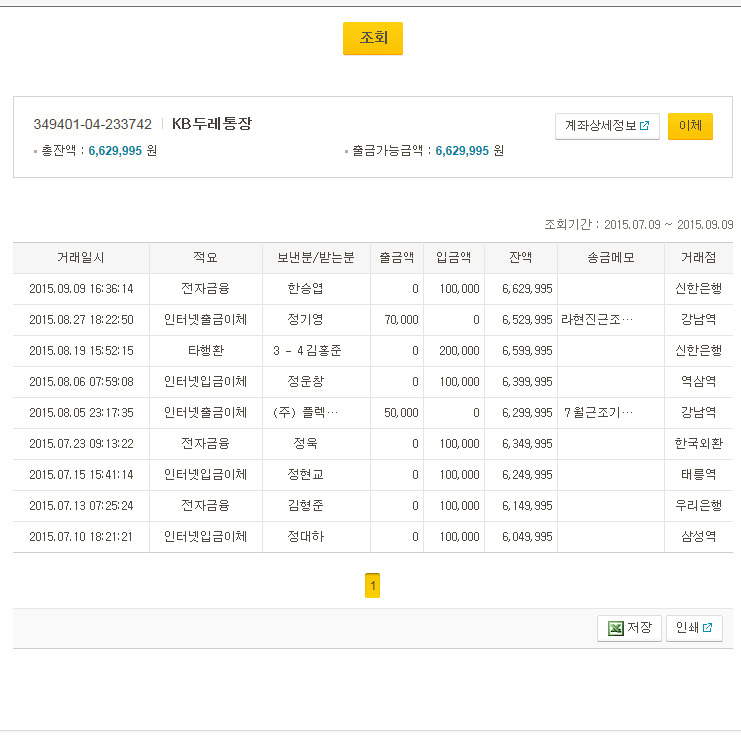Click the Excel icon on 저장 button
The height and width of the screenshot is (744, 741).
[x=616, y=628]
